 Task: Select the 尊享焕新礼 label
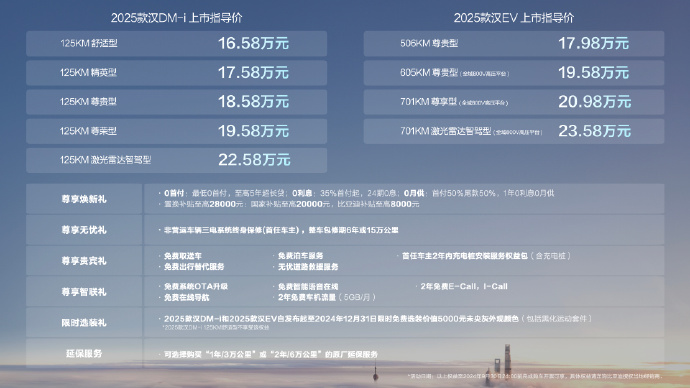pyautogui.click(x=84, y=199)
